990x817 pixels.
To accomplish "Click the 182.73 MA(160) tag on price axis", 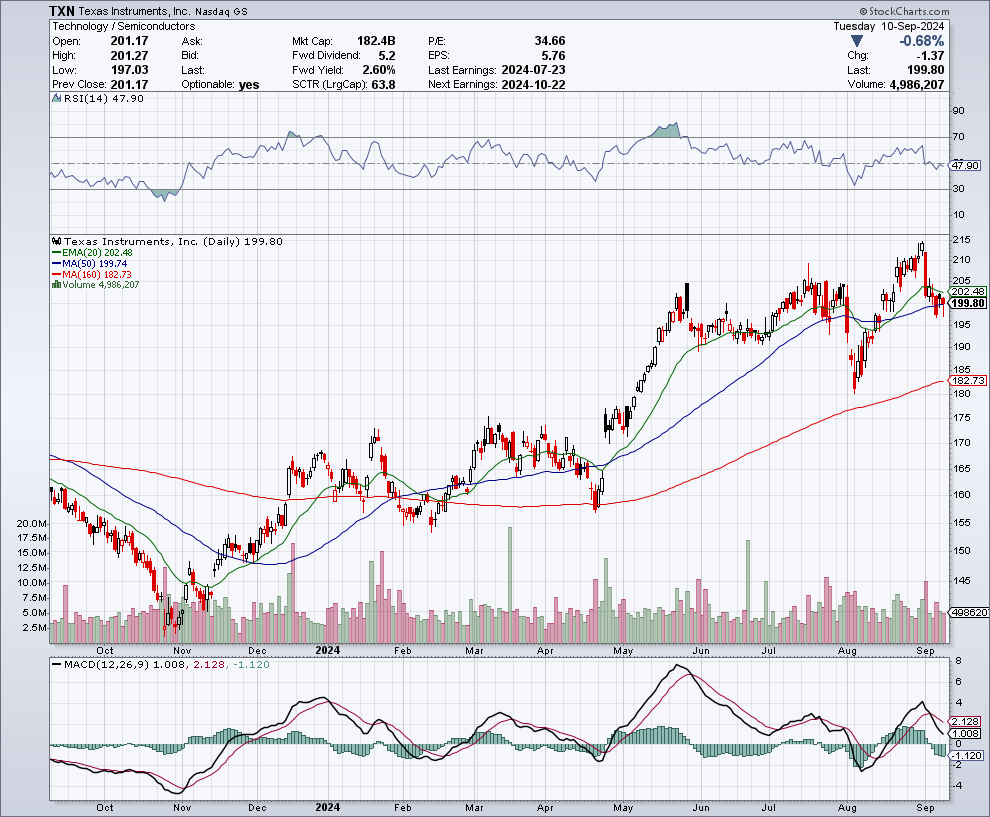I will [966, 381].
